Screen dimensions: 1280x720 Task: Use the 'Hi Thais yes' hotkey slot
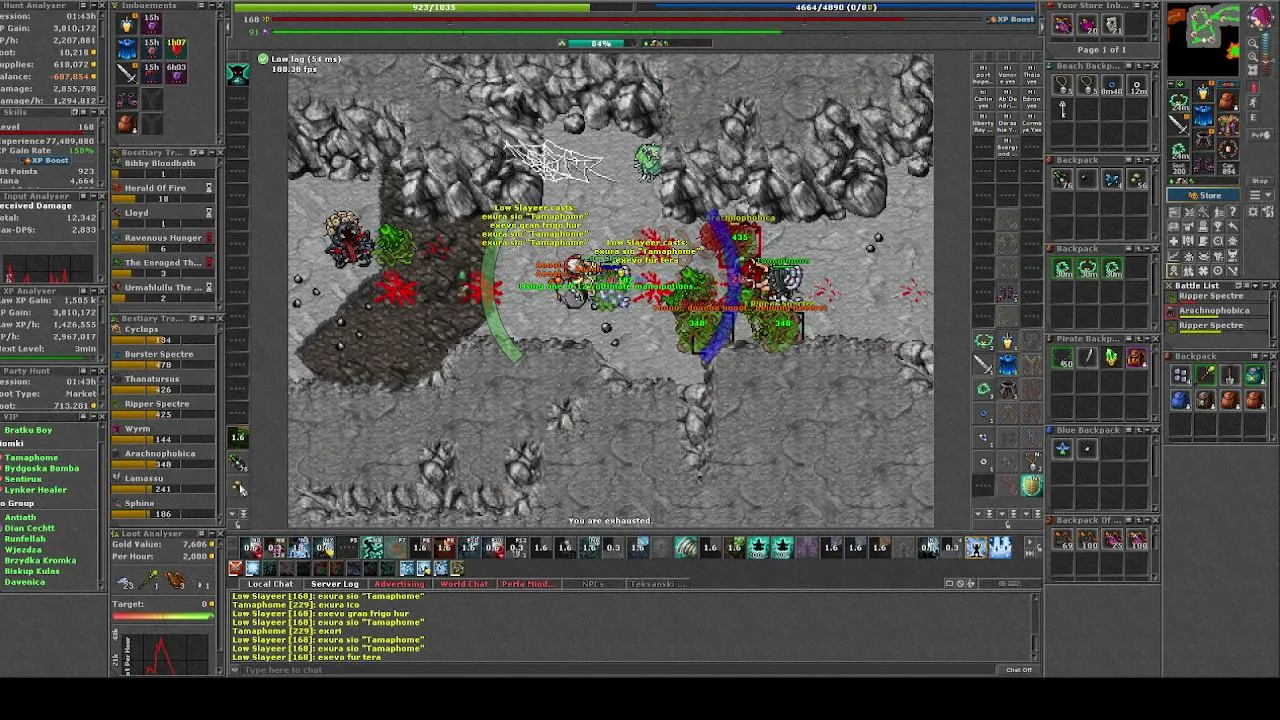[1032, 73]
